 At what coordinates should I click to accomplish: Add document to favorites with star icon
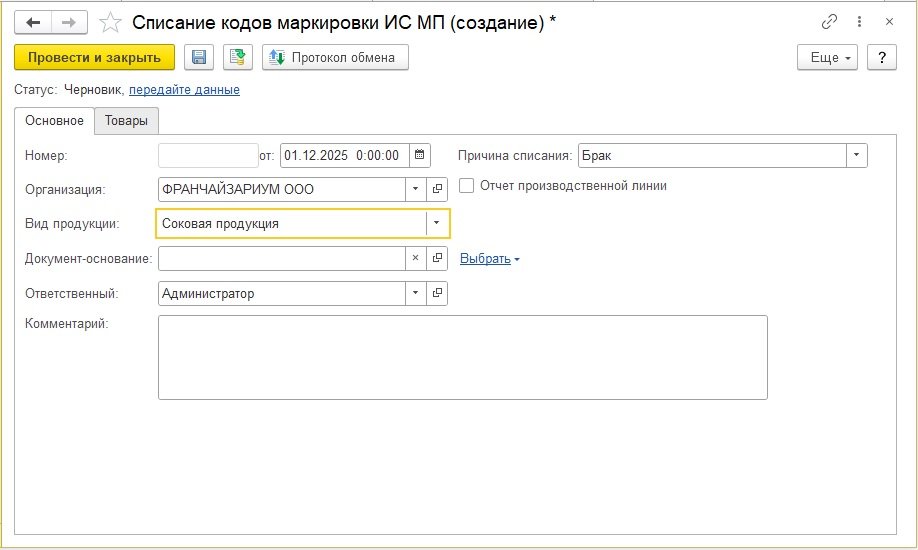coord(112,22)
